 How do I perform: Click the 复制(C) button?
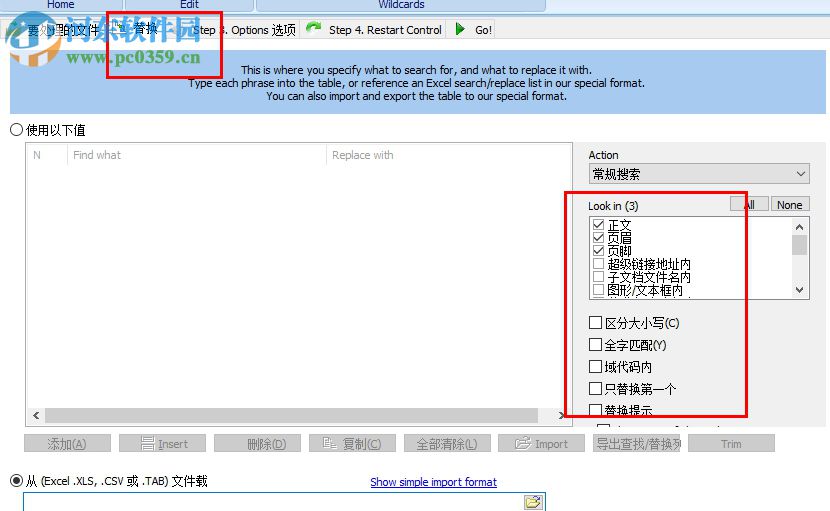tap(353, 444)
